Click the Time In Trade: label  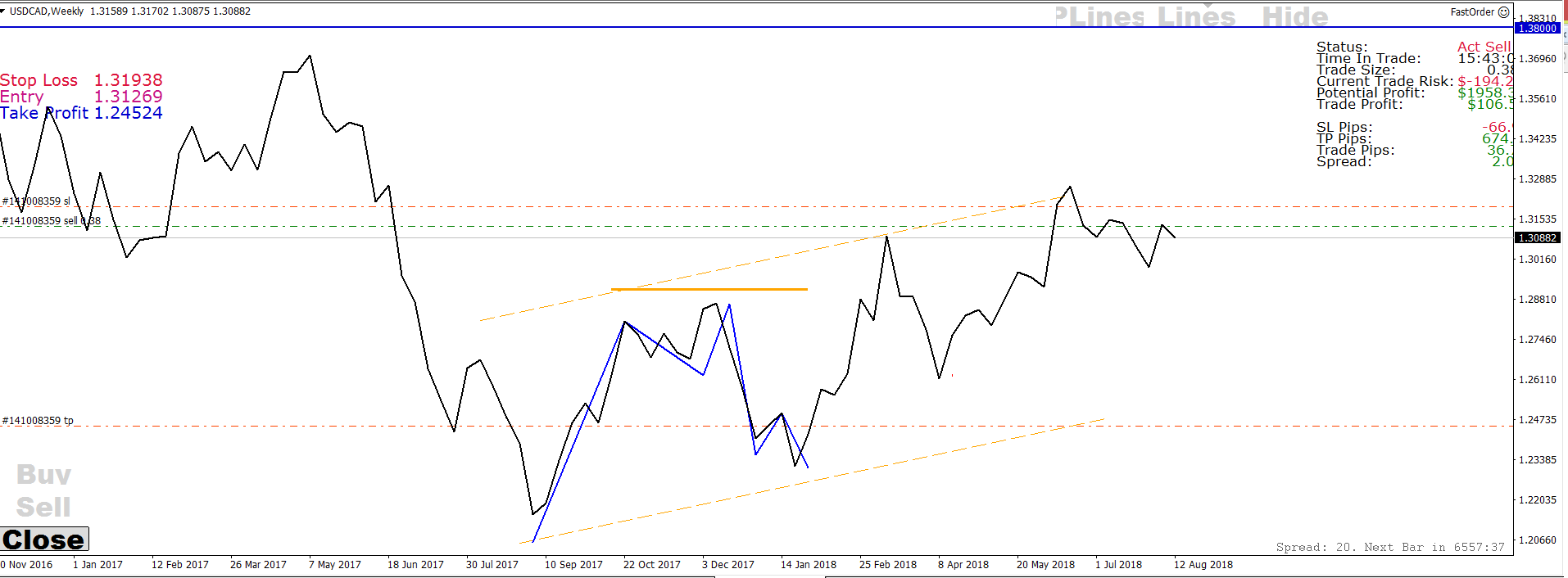coord(1369,59)
